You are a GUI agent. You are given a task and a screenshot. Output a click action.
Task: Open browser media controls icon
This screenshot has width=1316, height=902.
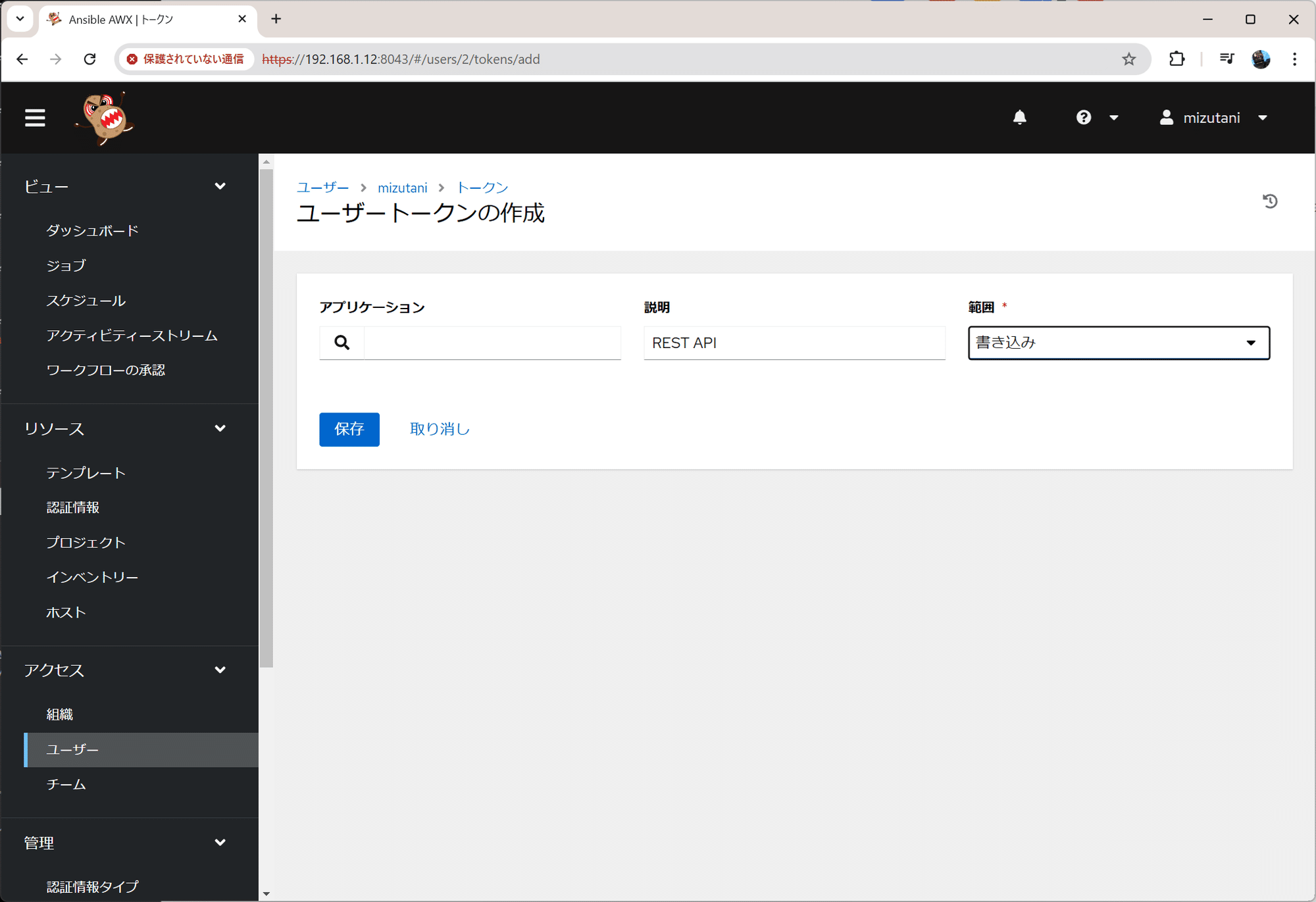click(x=1227, y=59)
